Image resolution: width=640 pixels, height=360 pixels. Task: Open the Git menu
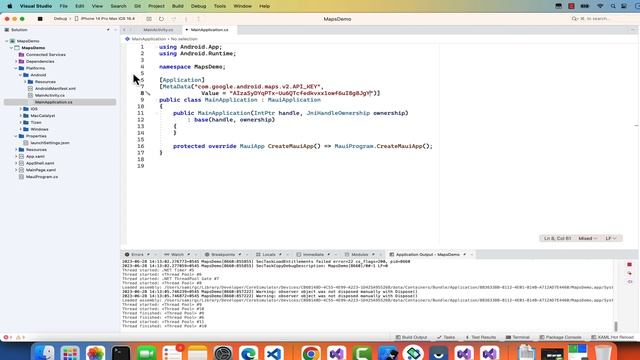[x=138, y=6]
